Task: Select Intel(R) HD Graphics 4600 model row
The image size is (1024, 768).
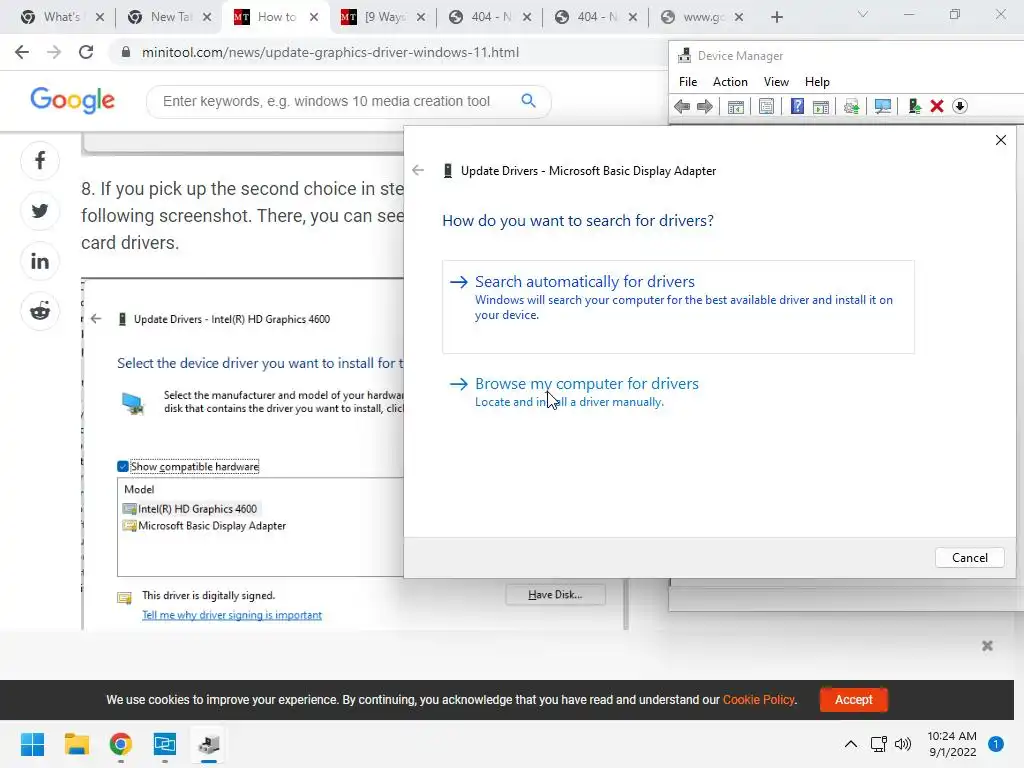Action: tap(190, 509)
